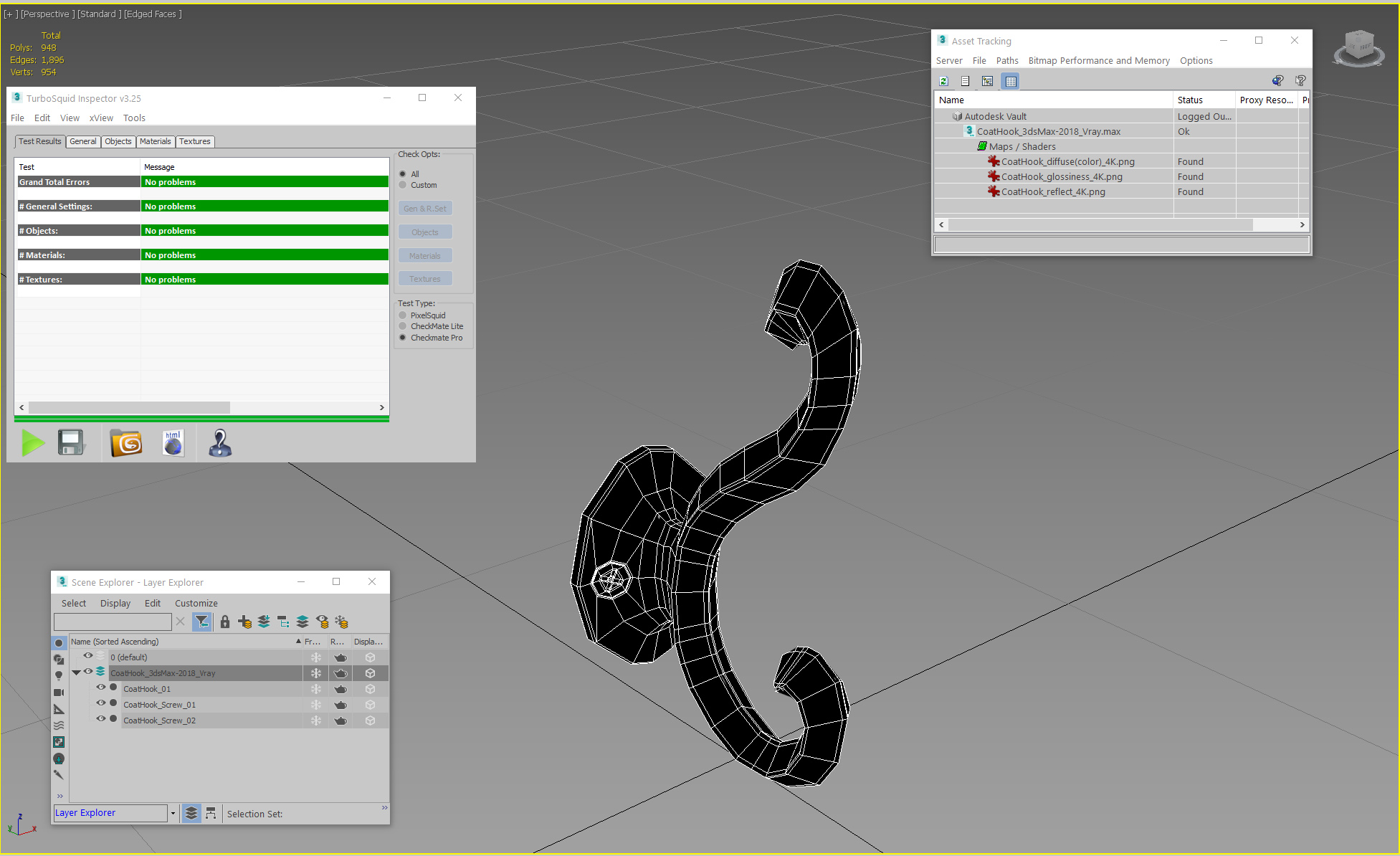
Task: Switch to the Materials tab
Action: [155, 141]
